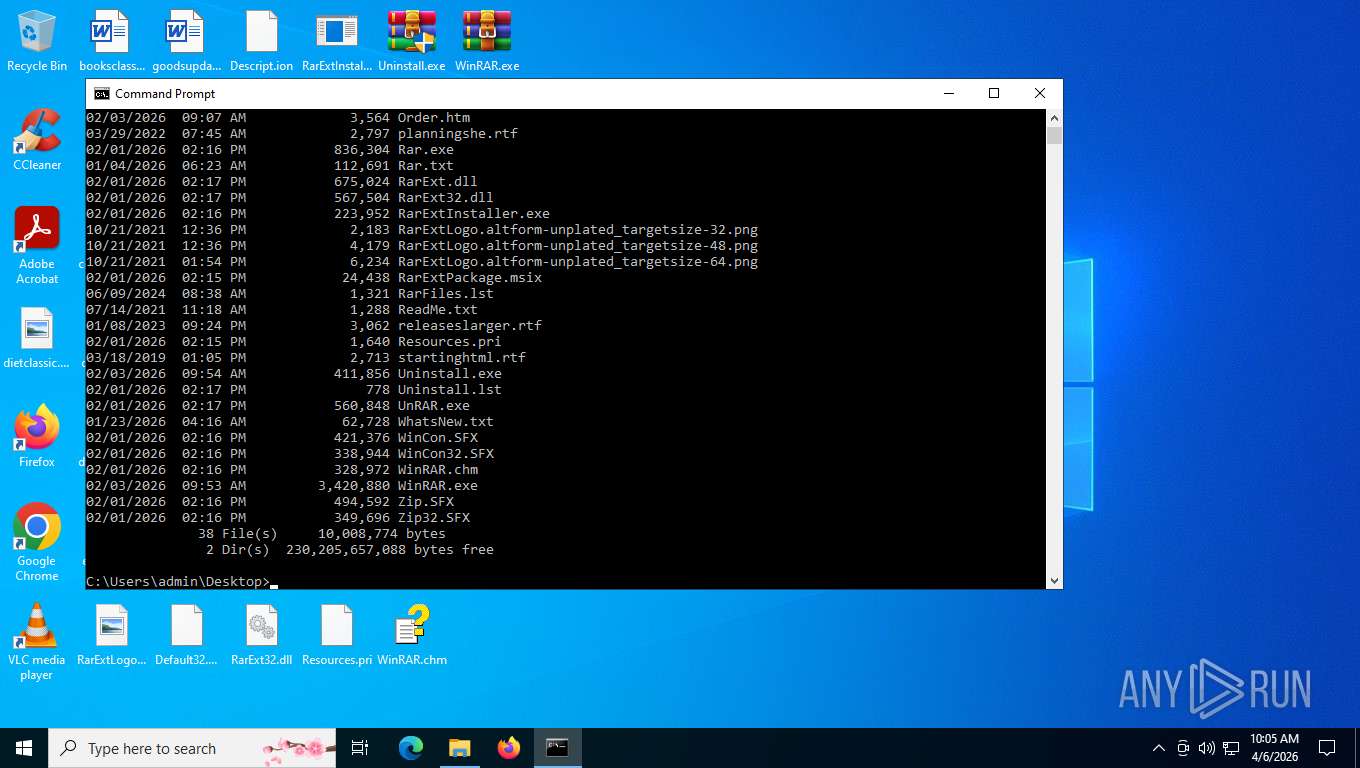
Task: Open the Notification Center icon
Action: point(1327,748)
